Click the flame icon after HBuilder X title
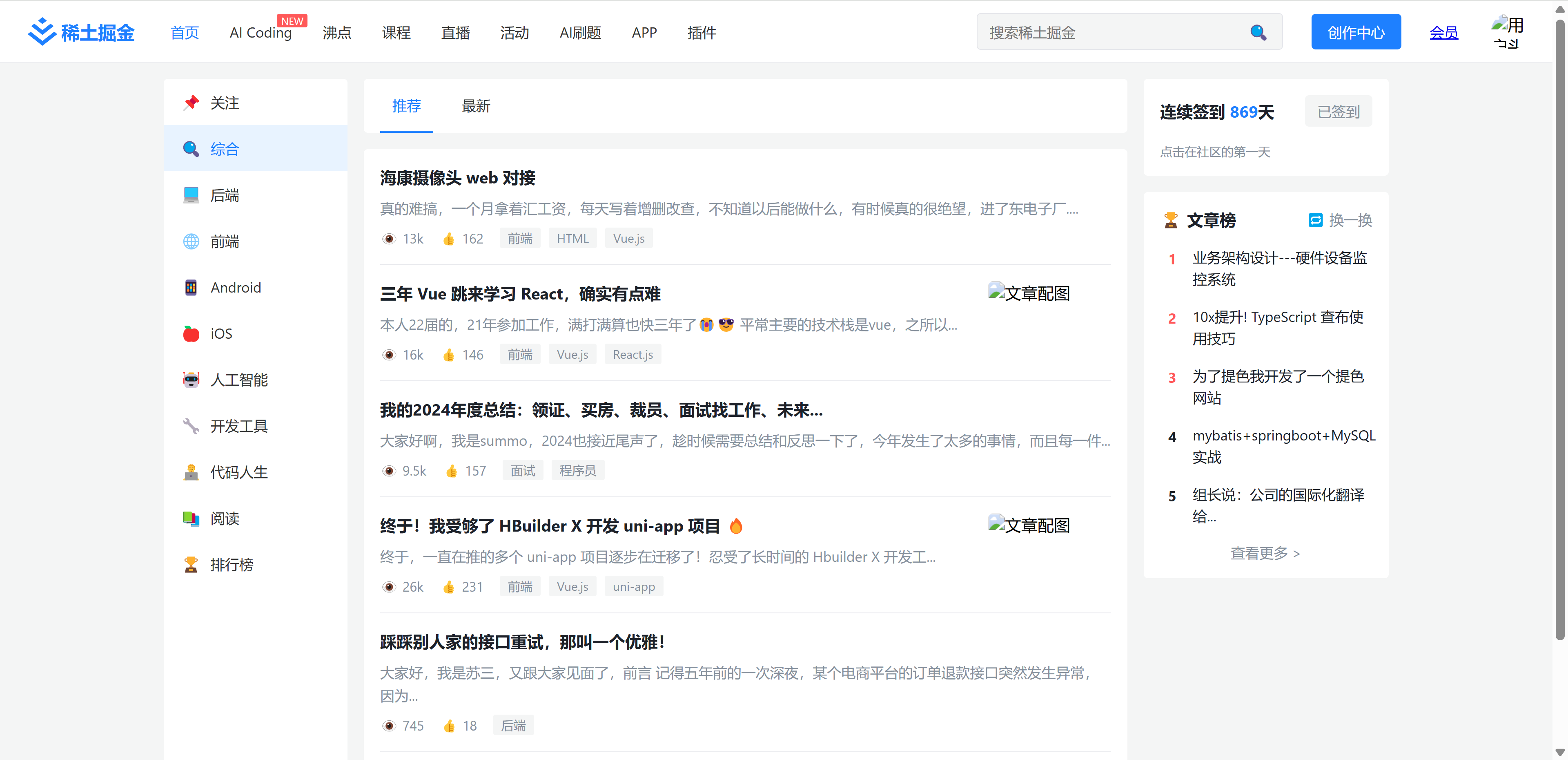1568x760 pixels. coord(736,526)
